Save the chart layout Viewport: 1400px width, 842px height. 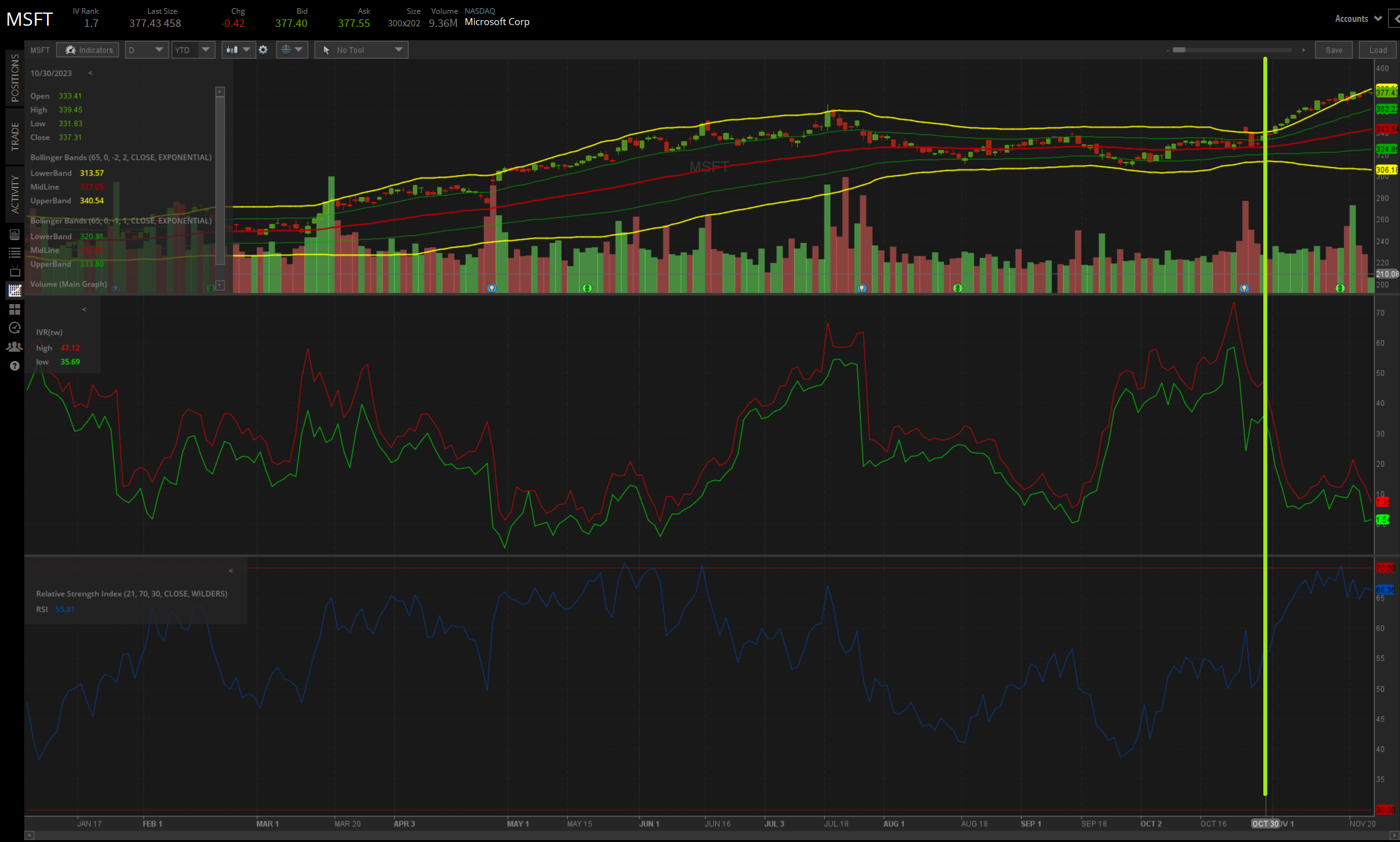[x=1334, y=50]
